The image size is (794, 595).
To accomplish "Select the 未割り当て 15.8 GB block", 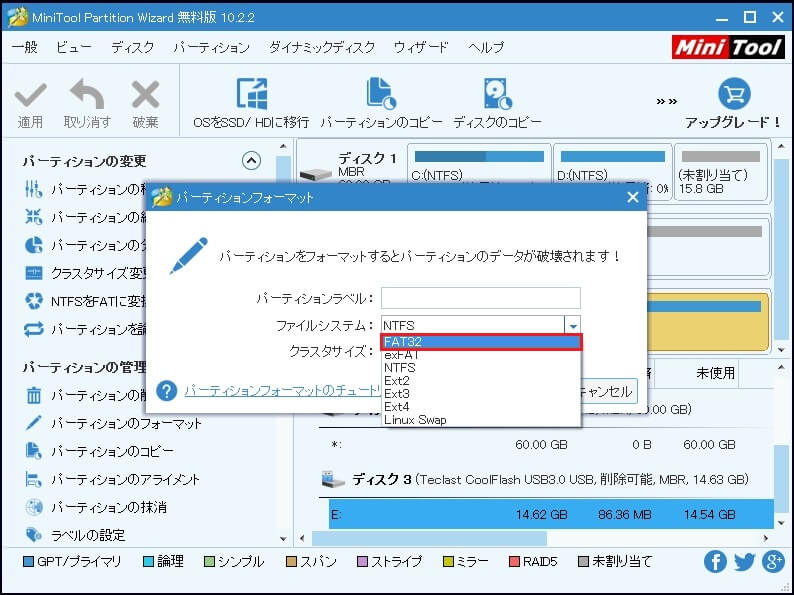I will click(x=721, y=172).
